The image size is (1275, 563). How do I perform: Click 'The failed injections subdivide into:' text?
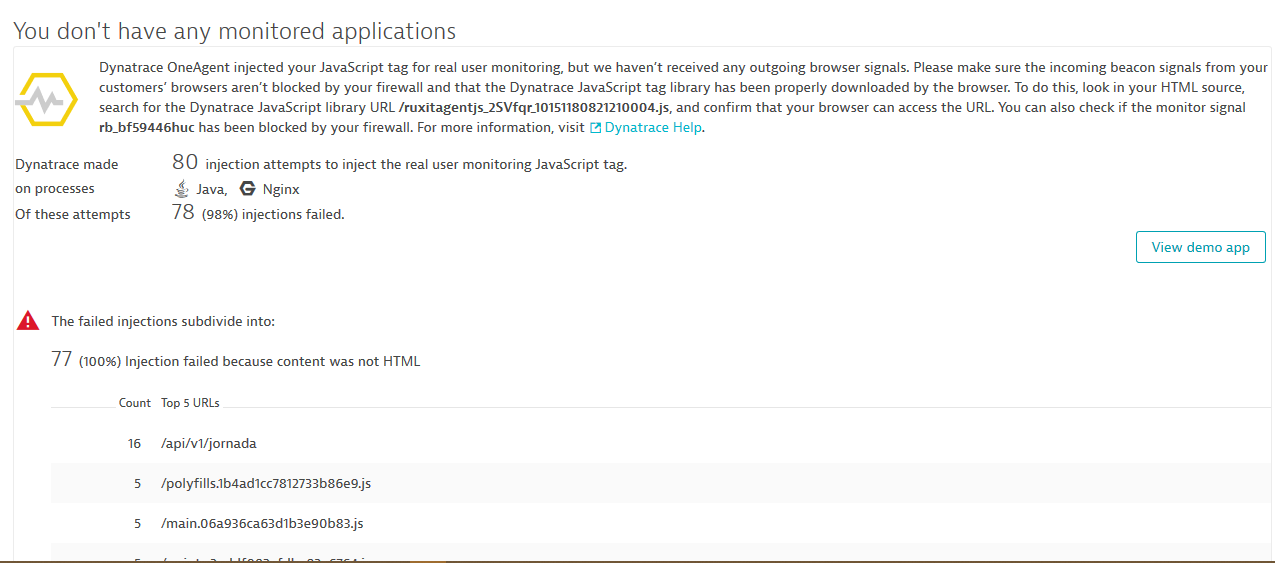pos(163,321)
